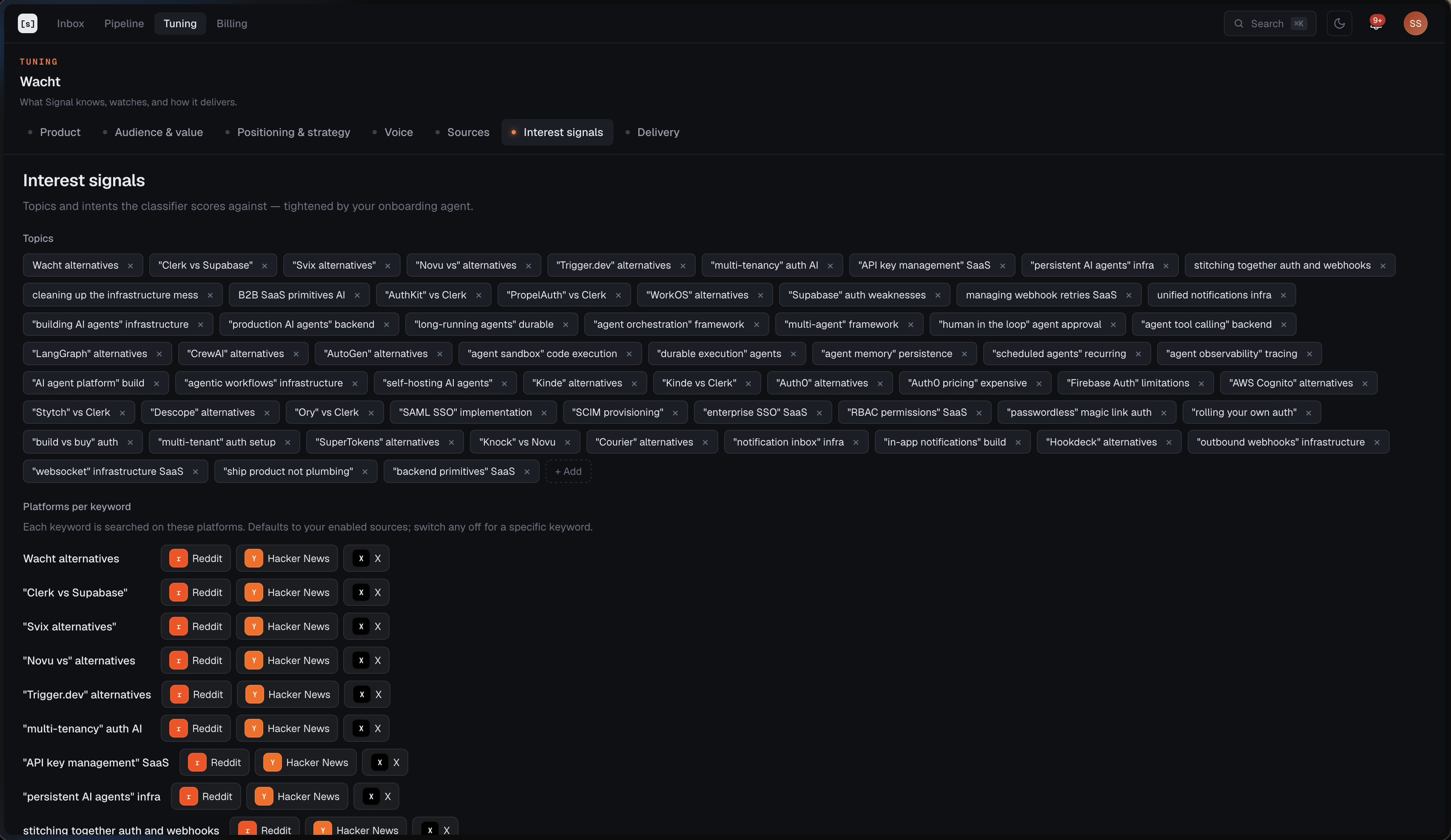Toggle Hacker News for "Trigger.dev" alternatives
1451x840 pixels.
tap(288, 694)
